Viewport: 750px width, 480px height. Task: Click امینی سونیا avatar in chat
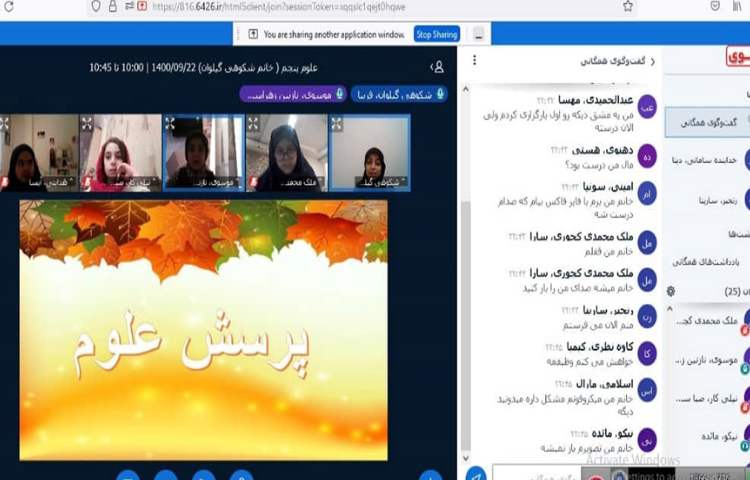point(647,194)
